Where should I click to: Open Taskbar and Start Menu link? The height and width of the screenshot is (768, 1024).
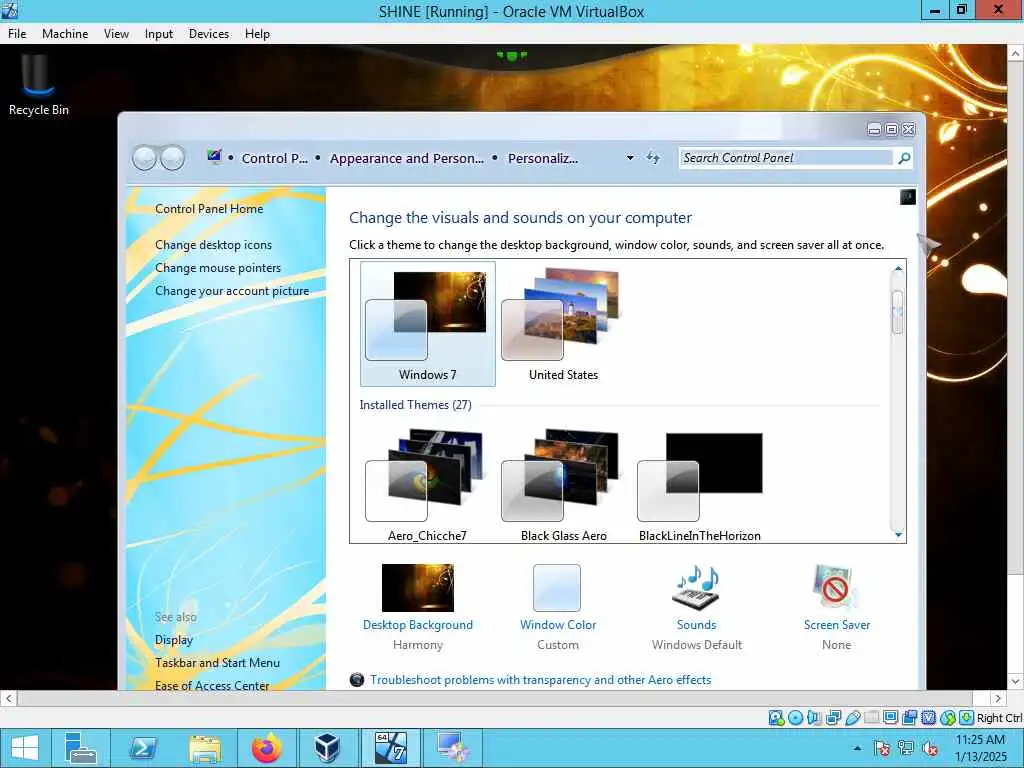pyautogui.click(x=217, y=663)
